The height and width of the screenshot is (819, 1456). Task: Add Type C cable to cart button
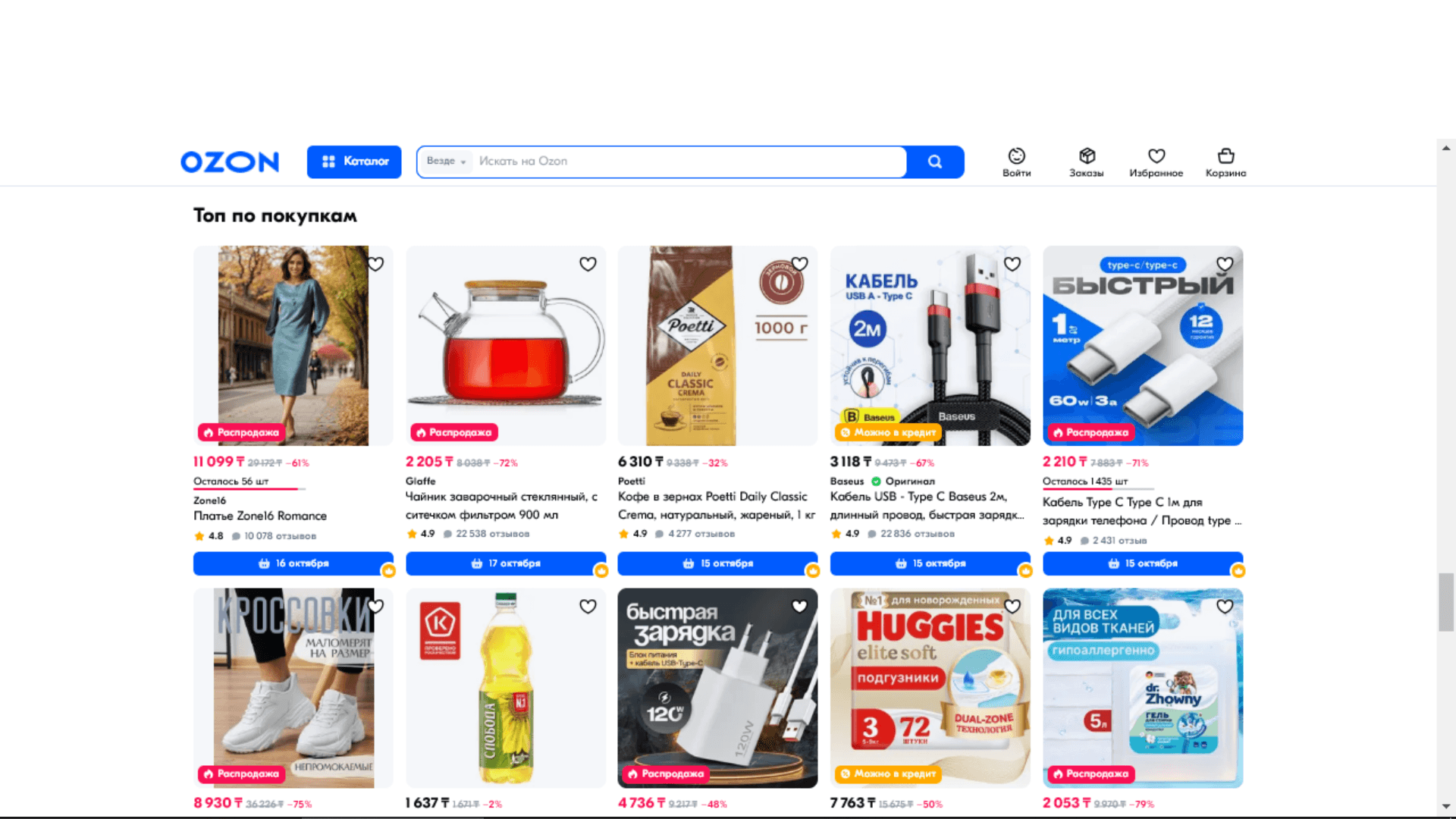coord(1143,563)
